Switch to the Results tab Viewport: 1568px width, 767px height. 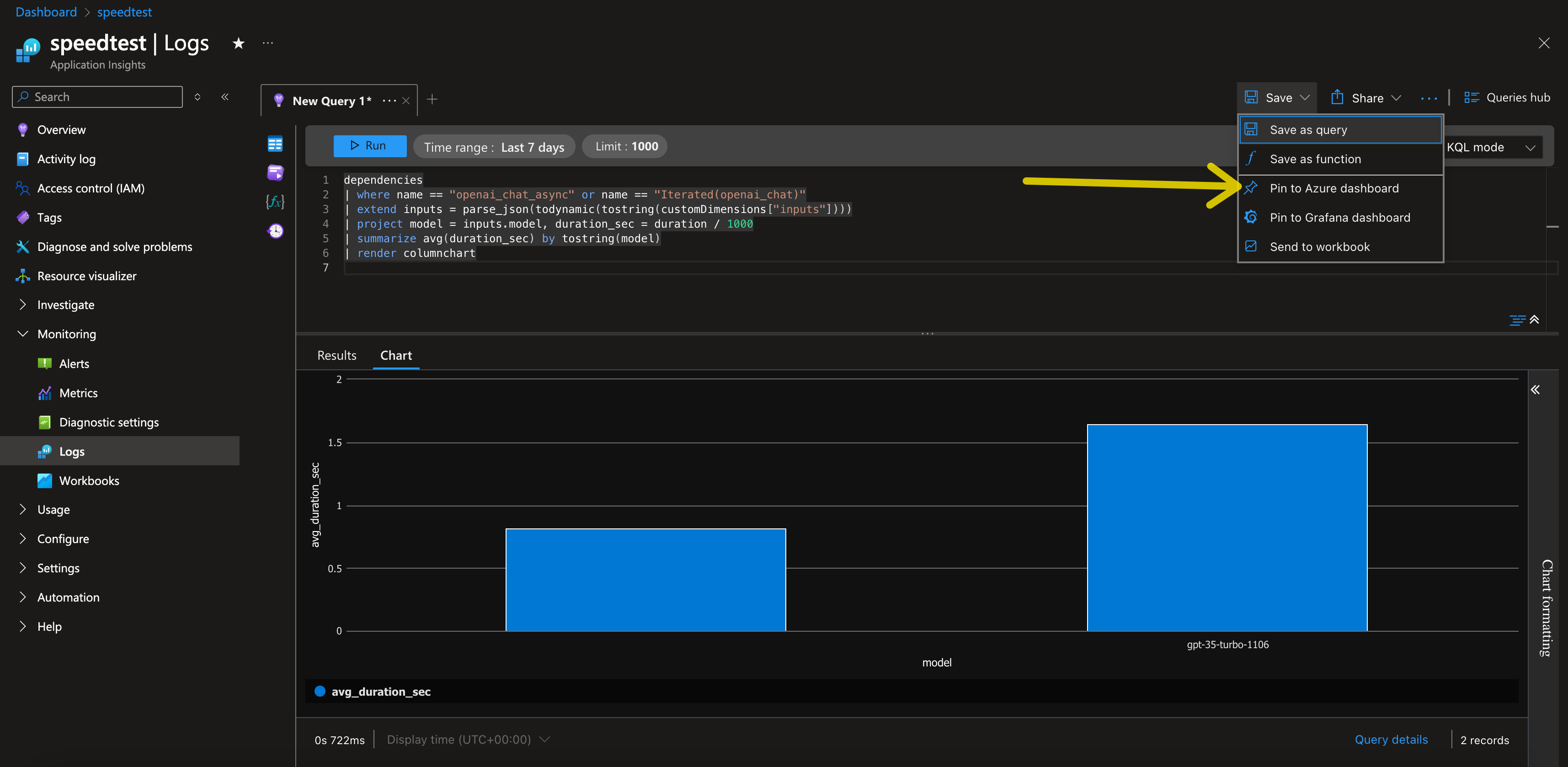336,356
